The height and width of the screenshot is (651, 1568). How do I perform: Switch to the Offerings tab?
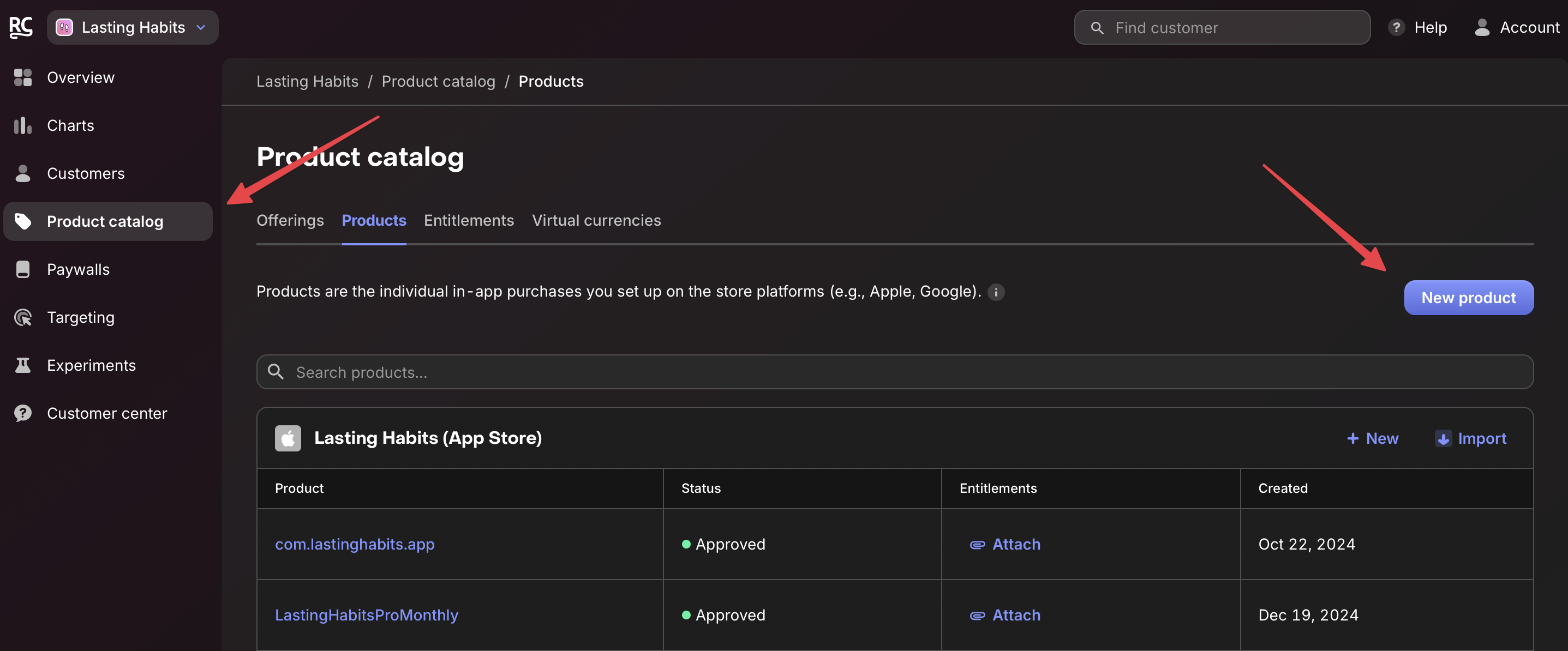click(290, 221)
